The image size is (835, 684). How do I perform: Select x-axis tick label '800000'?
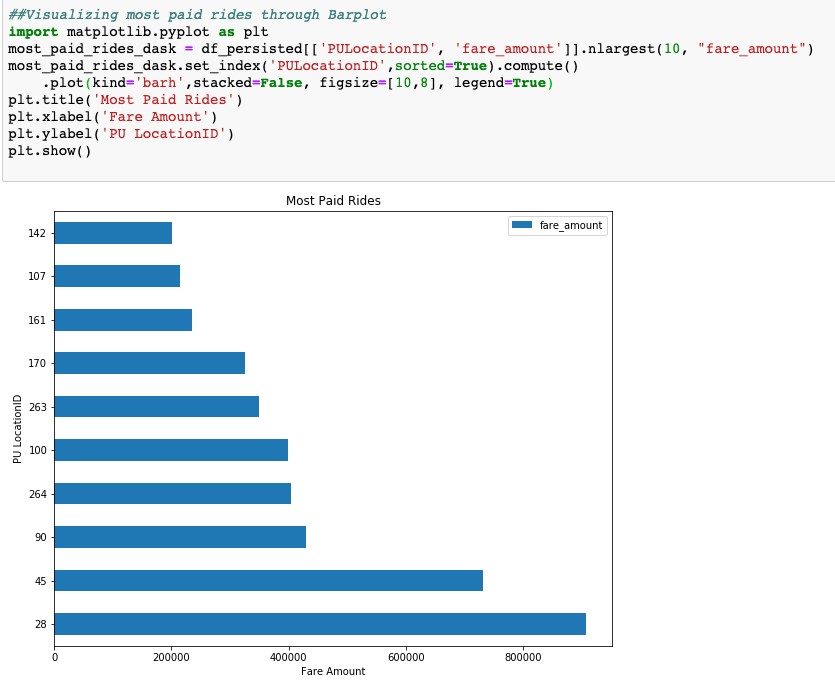click(523, 657)
